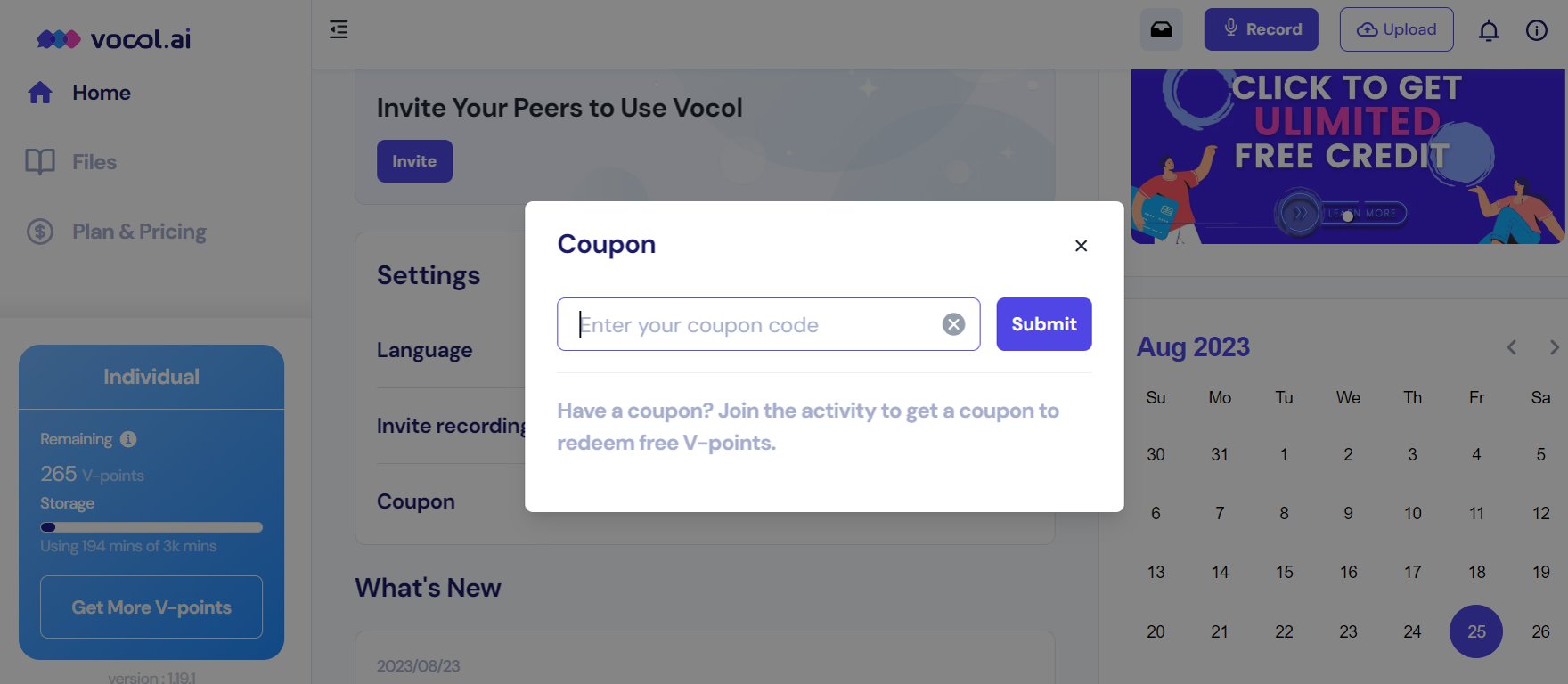
Task: Submit the coupon code
Action: pyautogui.click(x=1043, y=324)
